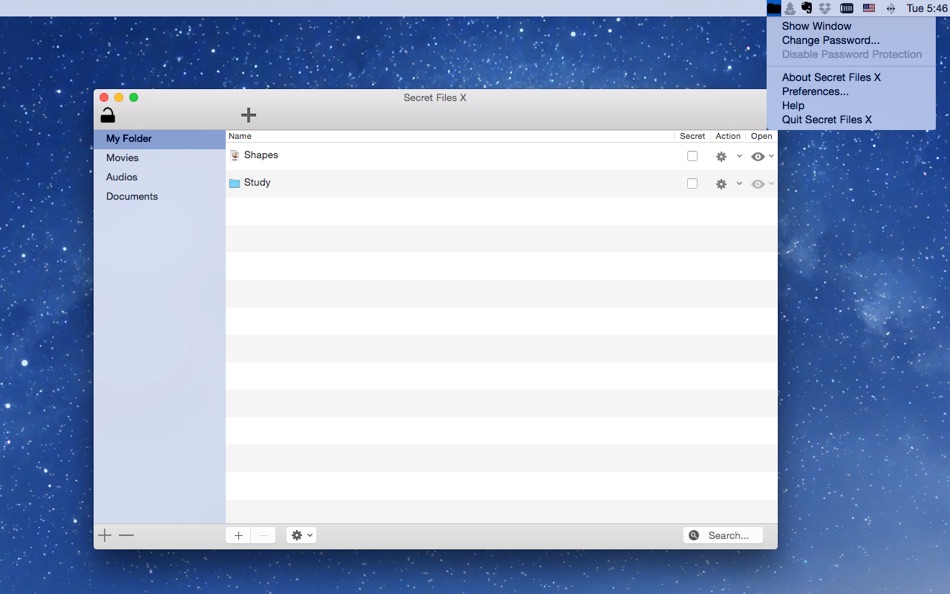Click the Action column header

728,136
